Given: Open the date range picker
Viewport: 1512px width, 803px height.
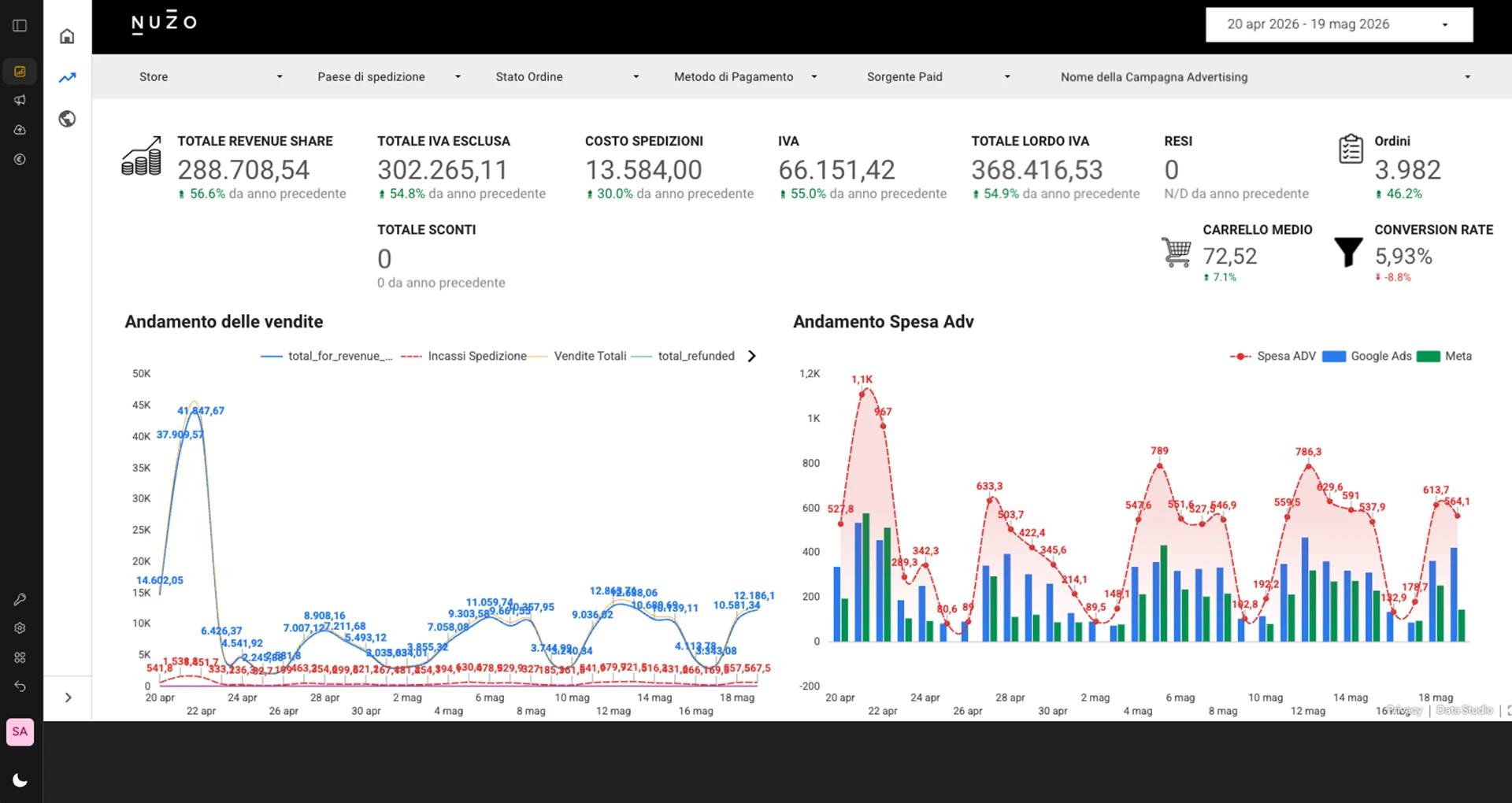Looking at the screenshot, I should click(x=1339, y=24).
